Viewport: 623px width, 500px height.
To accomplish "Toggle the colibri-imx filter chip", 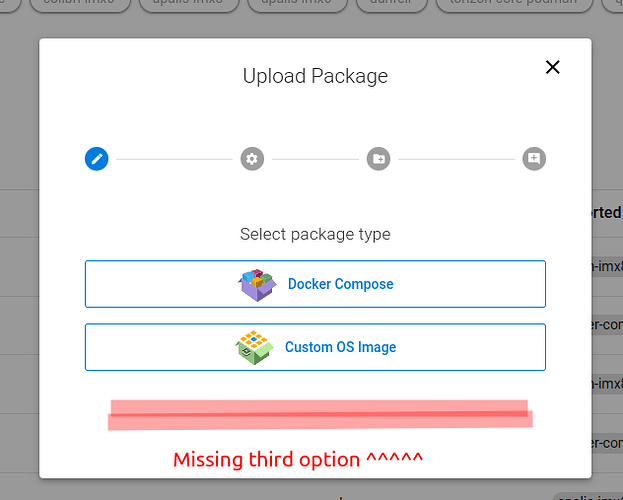I will pyautogui.click(x=80, y=3).
